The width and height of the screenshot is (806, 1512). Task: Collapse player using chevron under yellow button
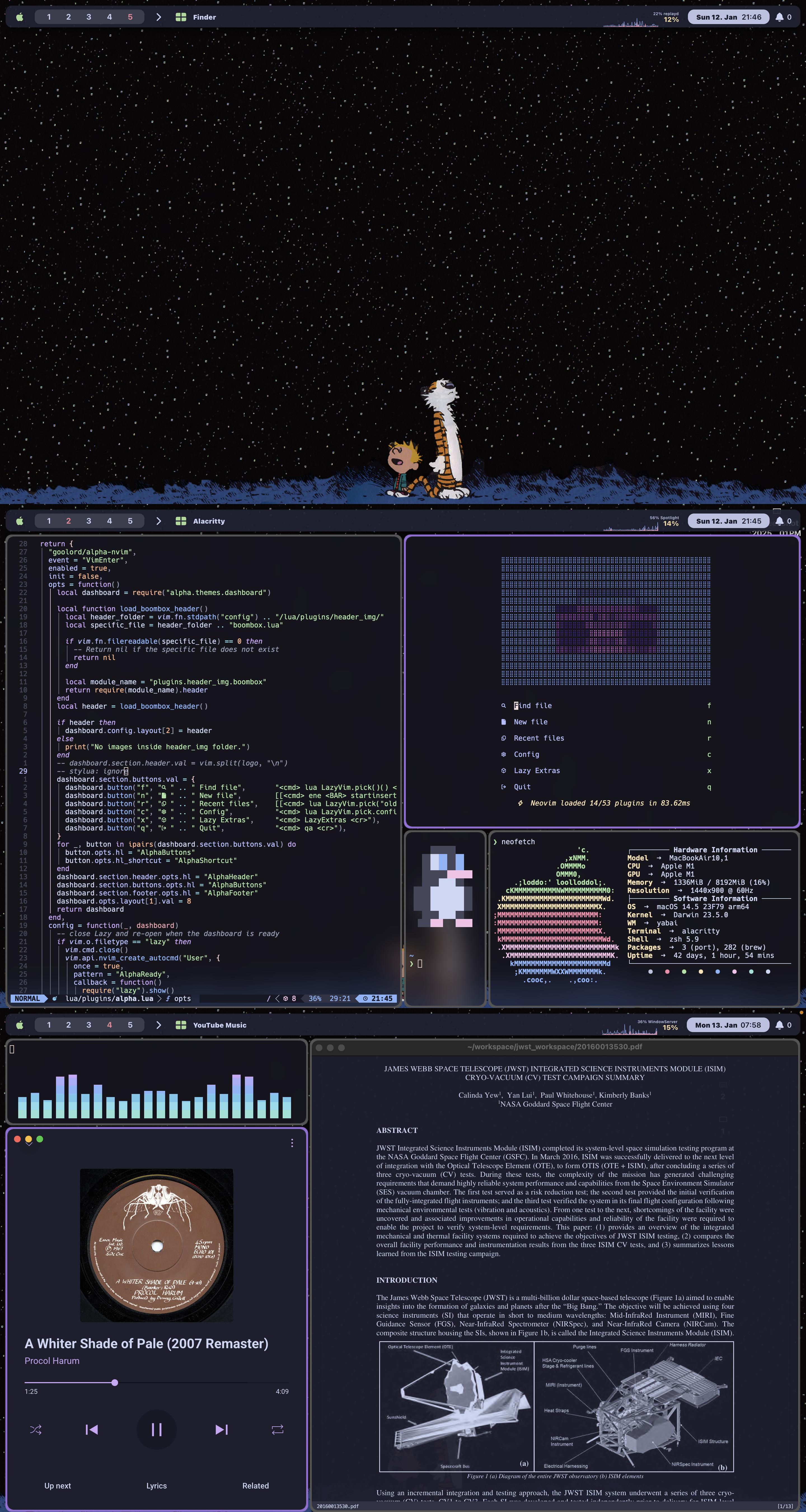(29, 1144)
